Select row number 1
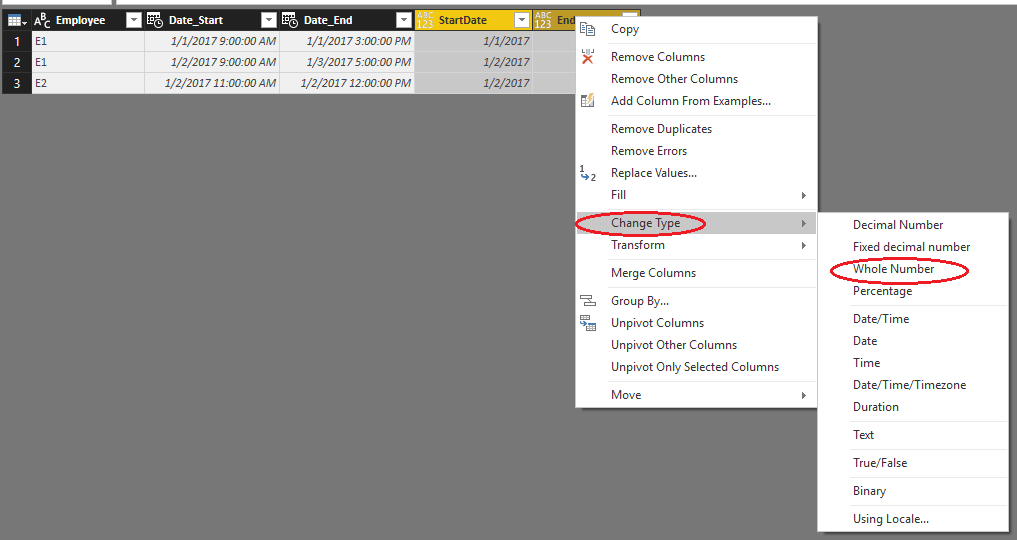1017x540 pixels. [x=17, y=41]
